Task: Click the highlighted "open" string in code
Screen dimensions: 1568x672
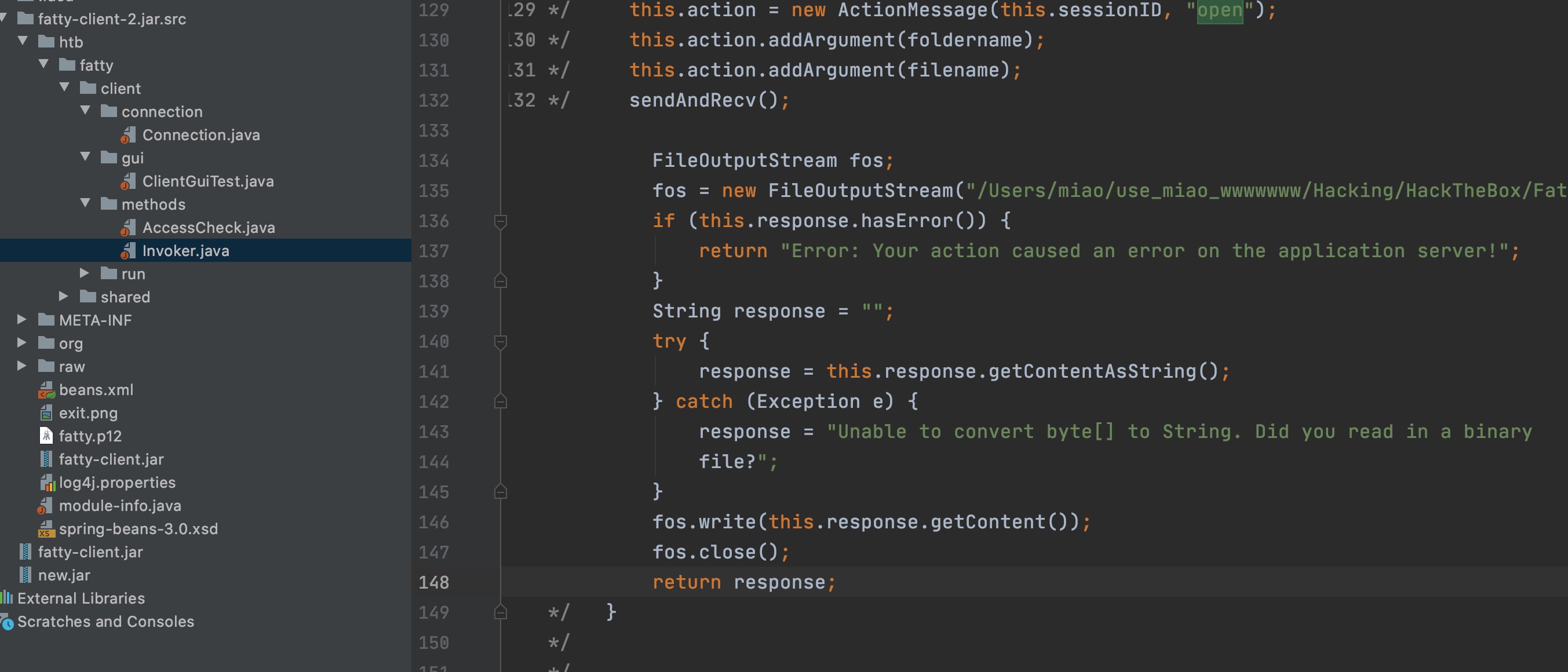Action: pos(1219,10)
